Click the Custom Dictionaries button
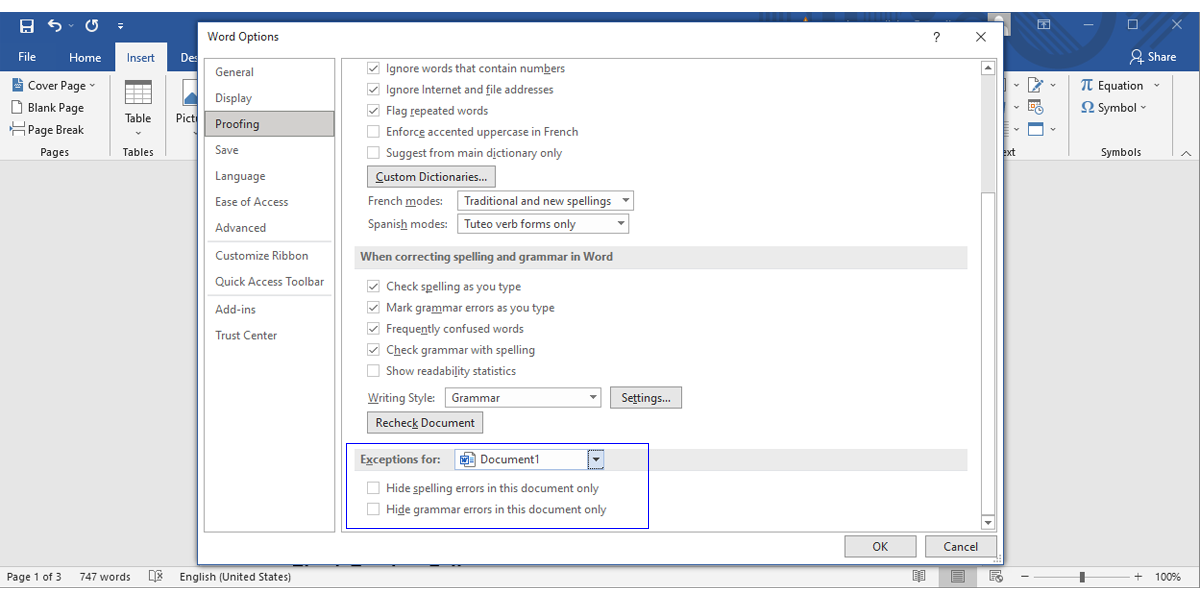 pyautogui.click(x=431, y=177)
